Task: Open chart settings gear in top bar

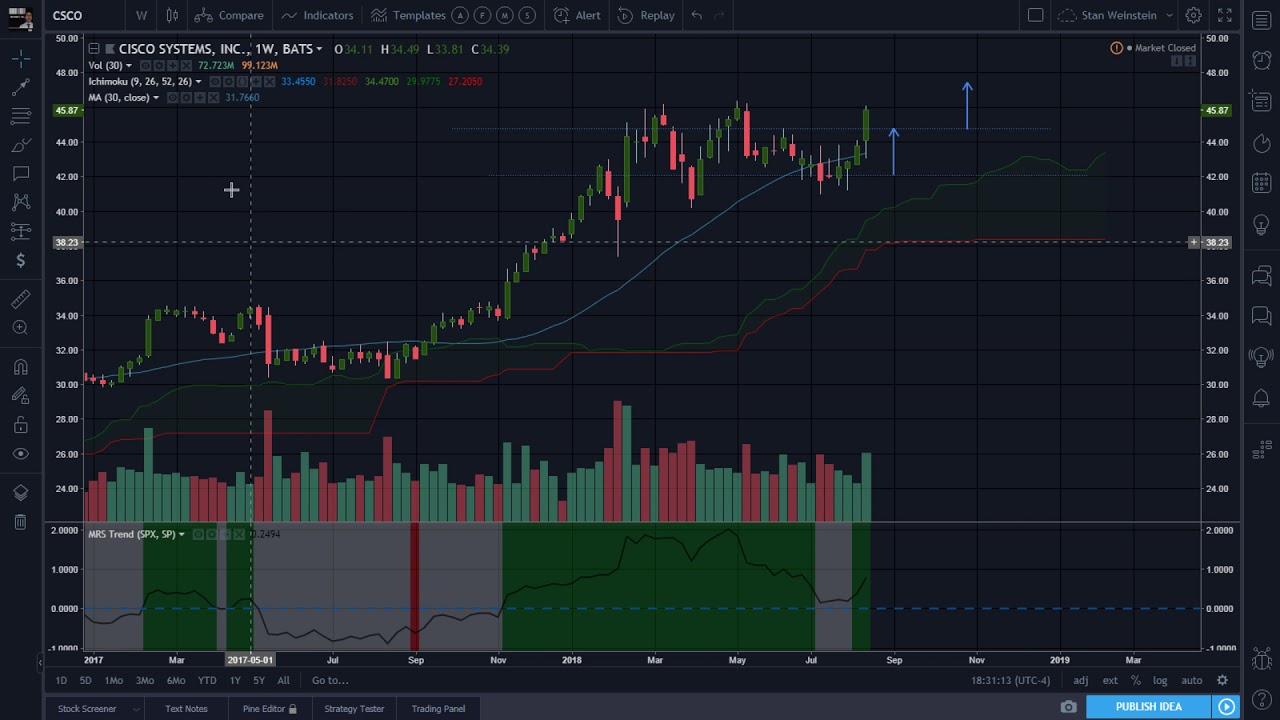Action: tap(1193, 15)
